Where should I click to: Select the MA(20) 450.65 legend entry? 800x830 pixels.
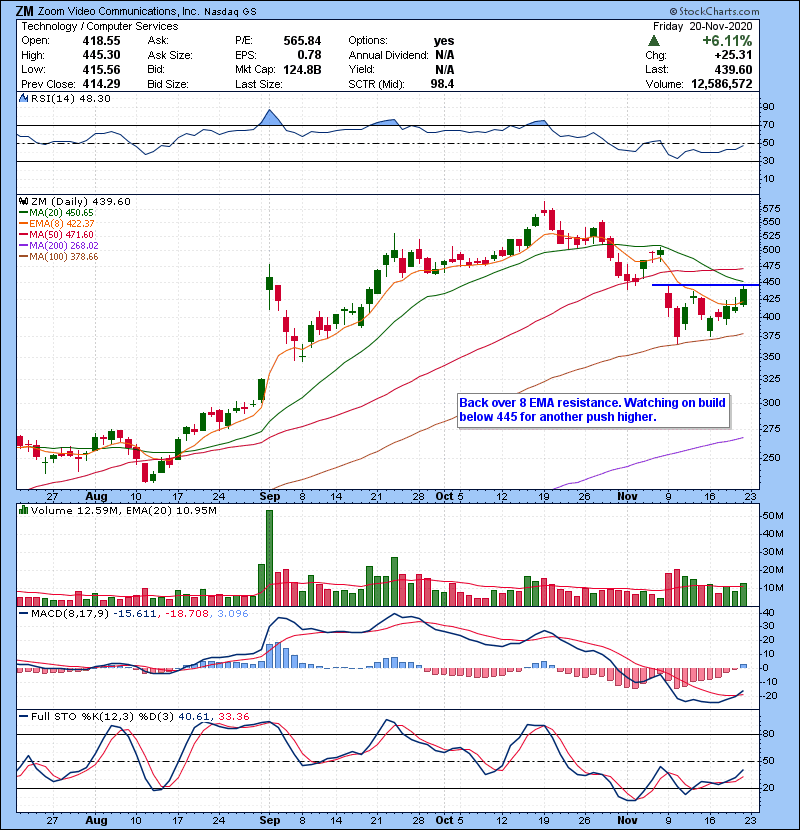tap(56, 213)
